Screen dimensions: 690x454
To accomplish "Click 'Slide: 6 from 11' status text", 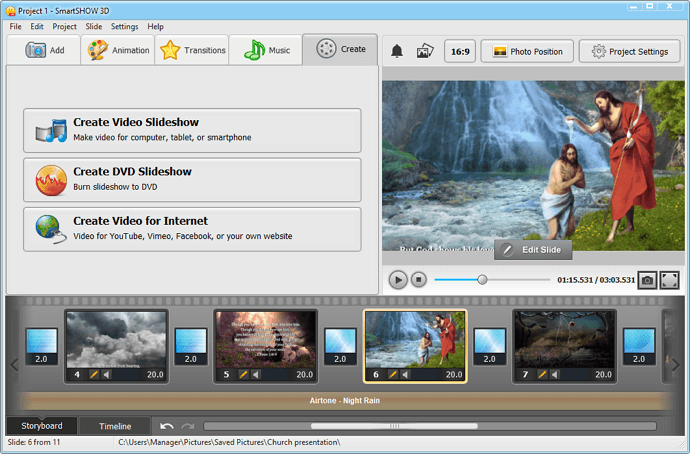I will [34, 442].
